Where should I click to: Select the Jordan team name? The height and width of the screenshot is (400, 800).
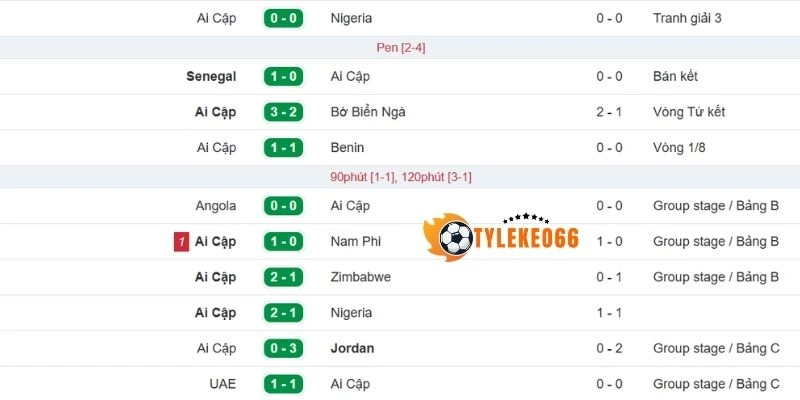pyautogui.click(x=351, y=348)
